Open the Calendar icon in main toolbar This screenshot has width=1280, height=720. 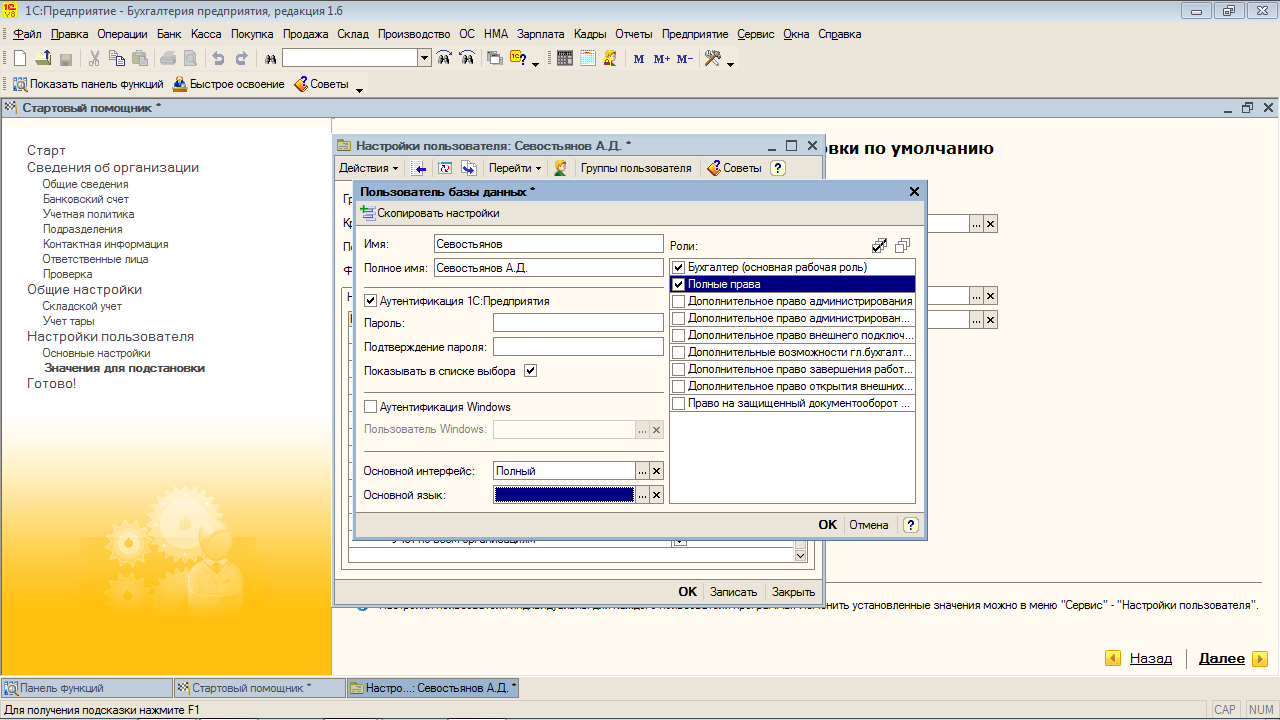click(588, 59)
